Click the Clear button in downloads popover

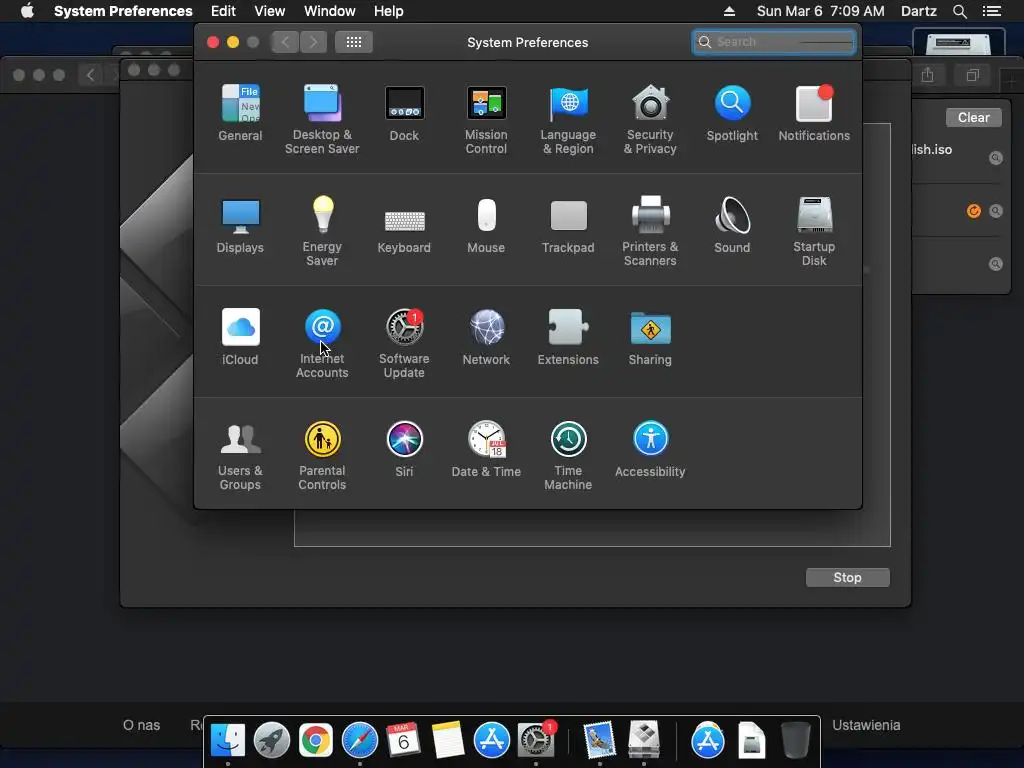pyautogui.click(x=973, y=118)
